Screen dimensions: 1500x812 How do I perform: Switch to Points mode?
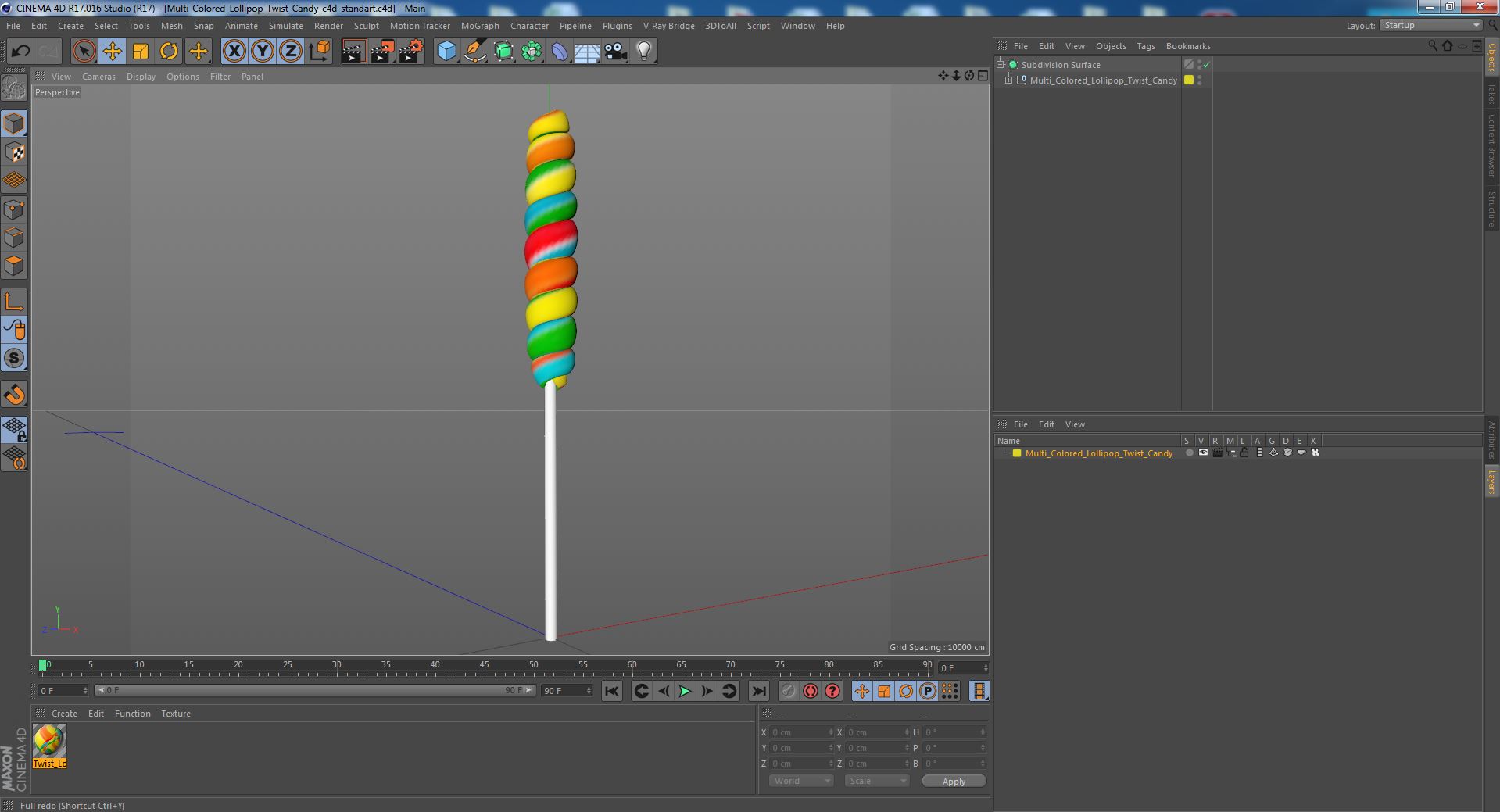tap(14, 209)
